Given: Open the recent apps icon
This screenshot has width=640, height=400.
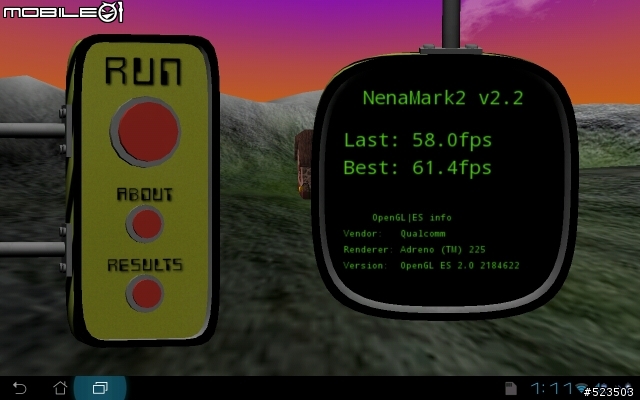Looking at the screenshot, I should [x=100, y=387].
